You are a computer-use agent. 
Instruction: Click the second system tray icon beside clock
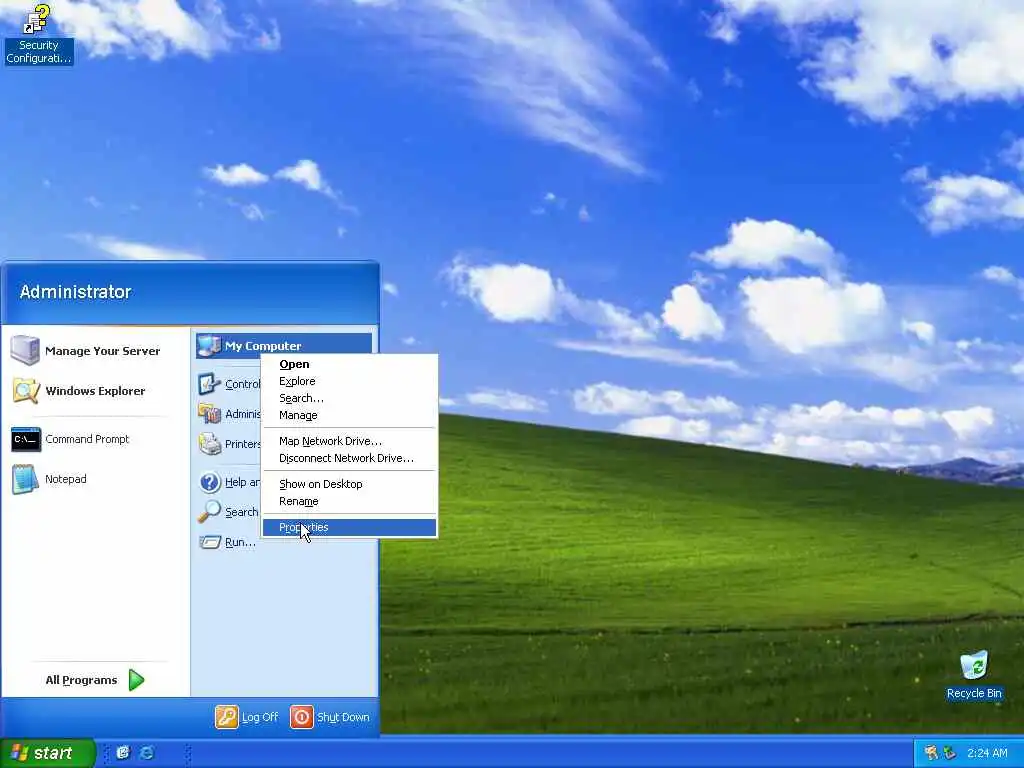[950, 753]
